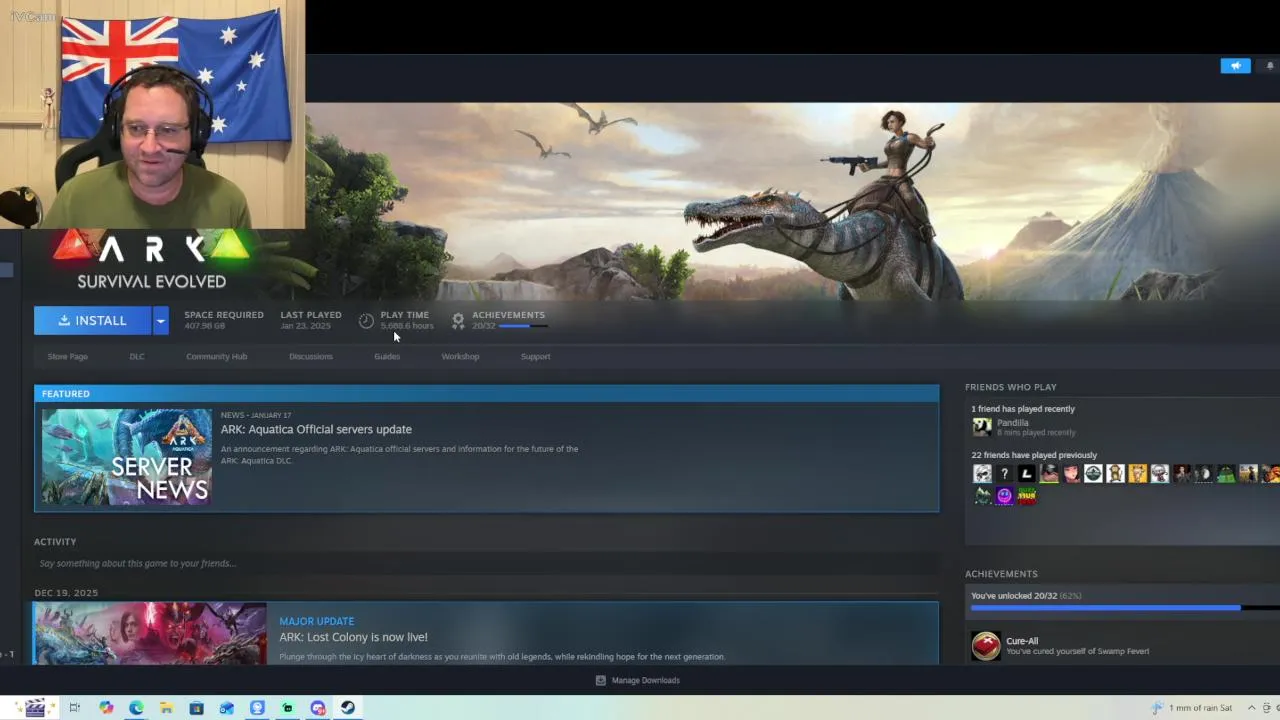Open the clapperboard video app on taskbar
The width and height of the screenshot is (1280, 720).
pos(35,708)
